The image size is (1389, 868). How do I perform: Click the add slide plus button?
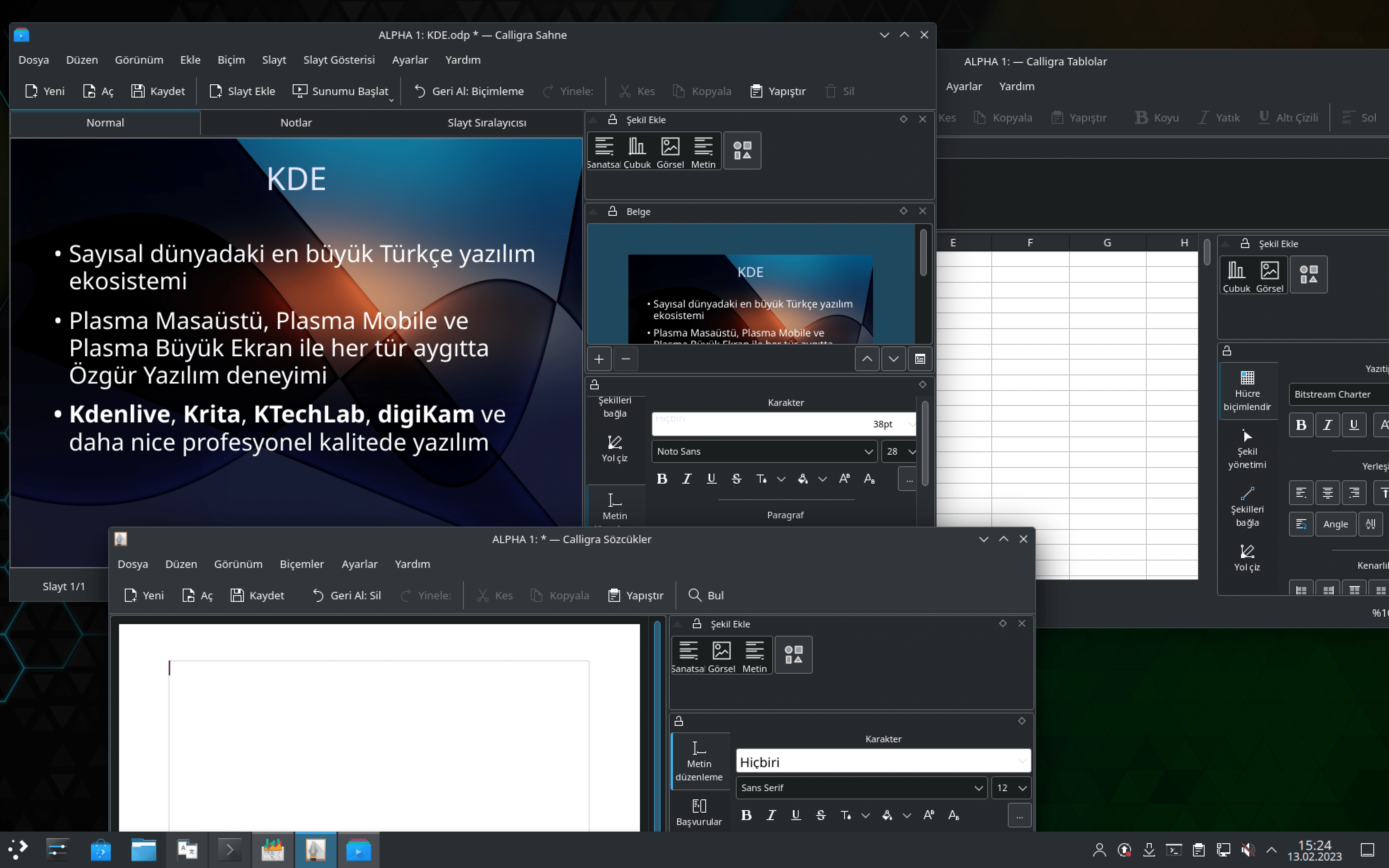coord(599,359)
